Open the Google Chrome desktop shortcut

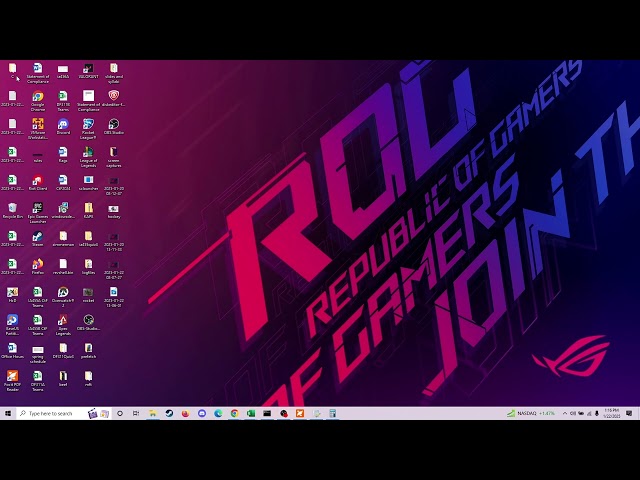coord(38,100)
